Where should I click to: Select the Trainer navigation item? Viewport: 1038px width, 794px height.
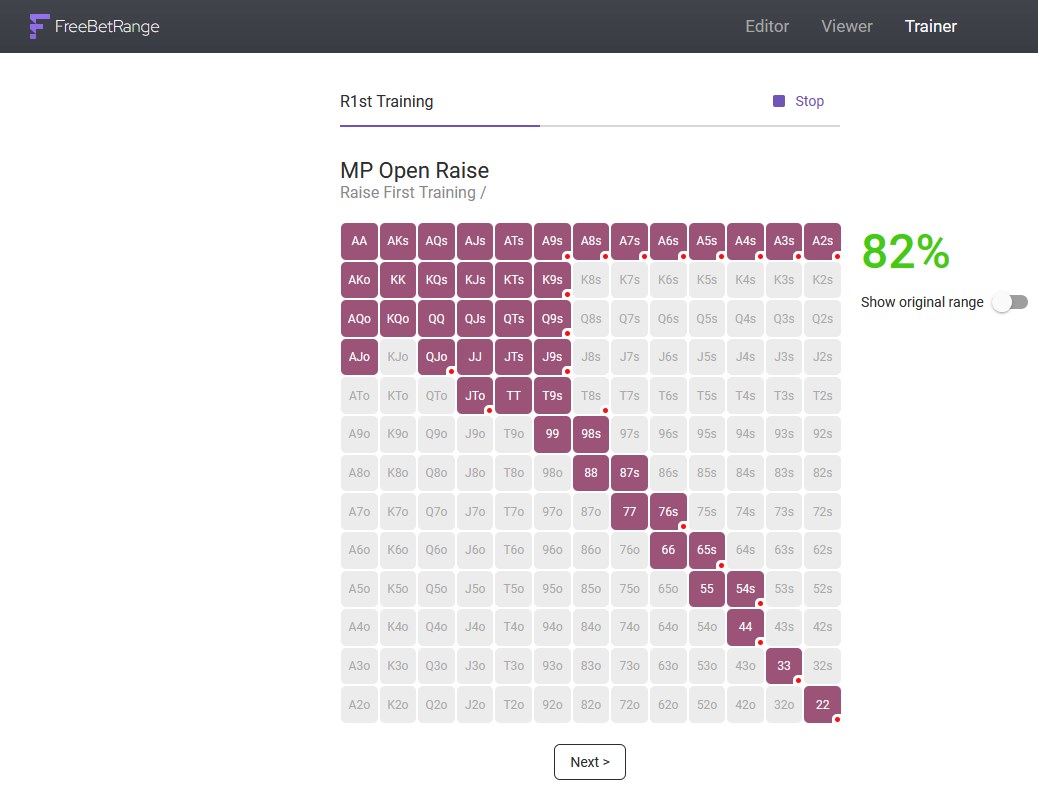[x=930, y=26]
